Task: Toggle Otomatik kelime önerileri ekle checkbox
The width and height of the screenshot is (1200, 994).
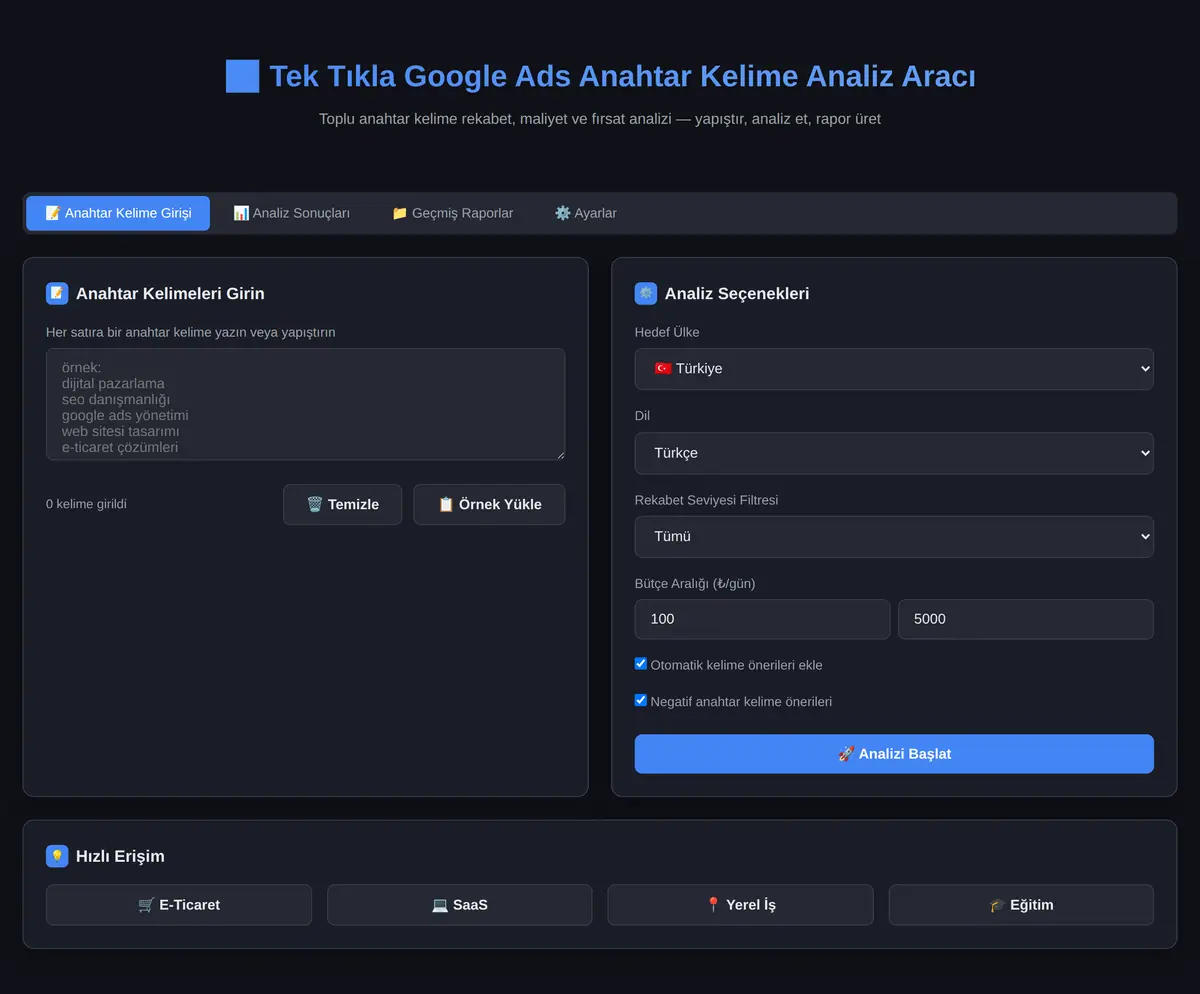Action: (641, 664)
